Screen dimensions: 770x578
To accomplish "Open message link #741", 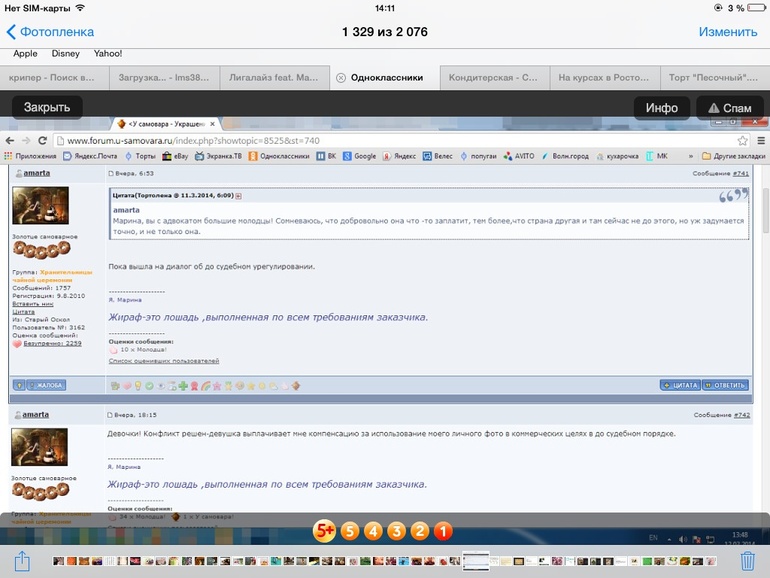I will coord(741,173).
